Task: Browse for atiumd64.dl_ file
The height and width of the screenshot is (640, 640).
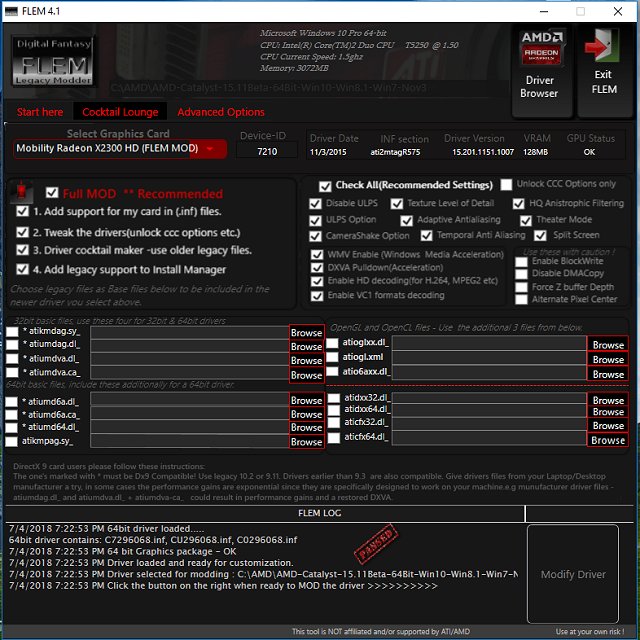Action: (307, 427)
